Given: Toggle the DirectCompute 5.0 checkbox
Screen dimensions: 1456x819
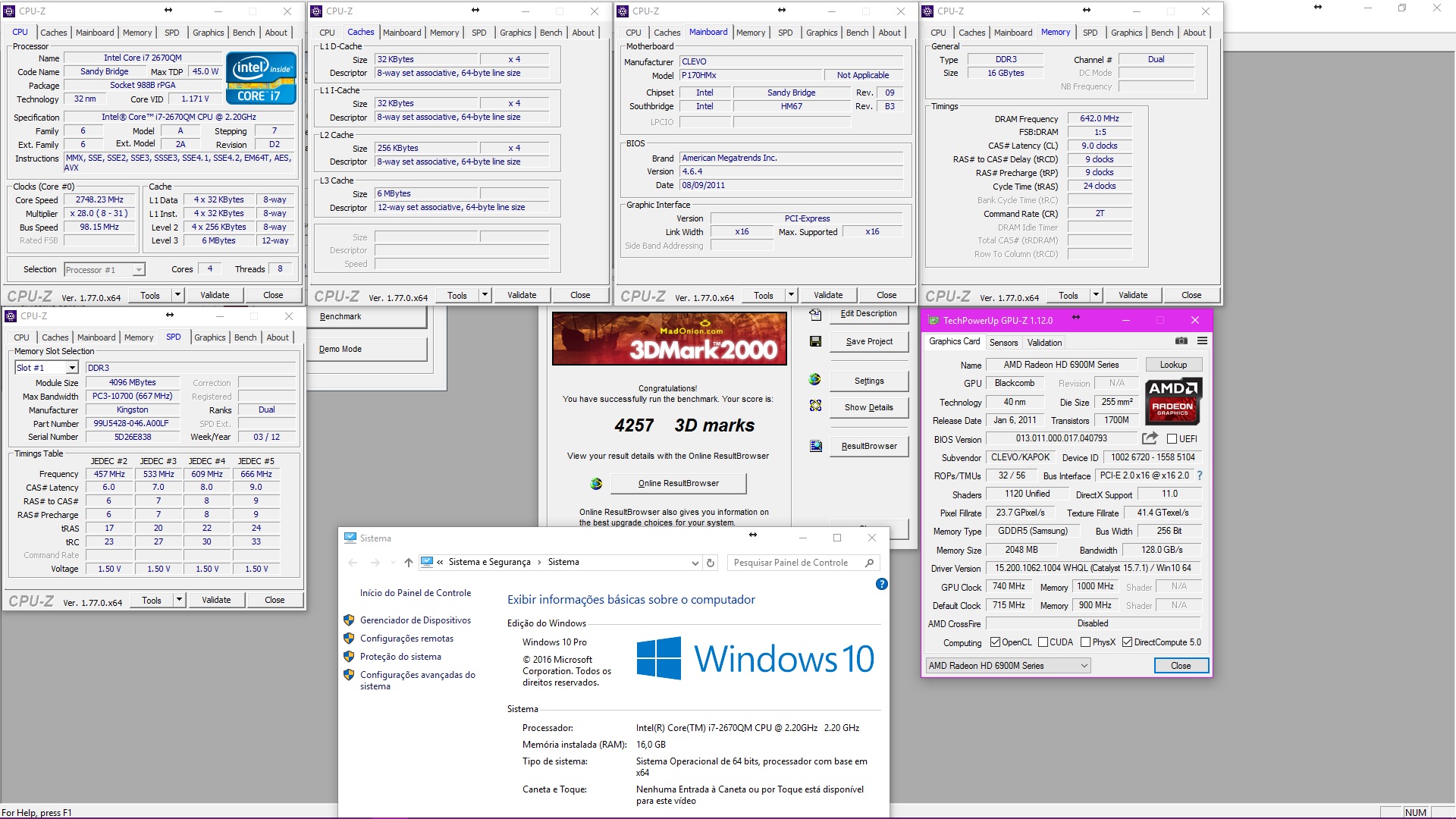Looking at the screenshot, I should click(x=1127, y=642).
